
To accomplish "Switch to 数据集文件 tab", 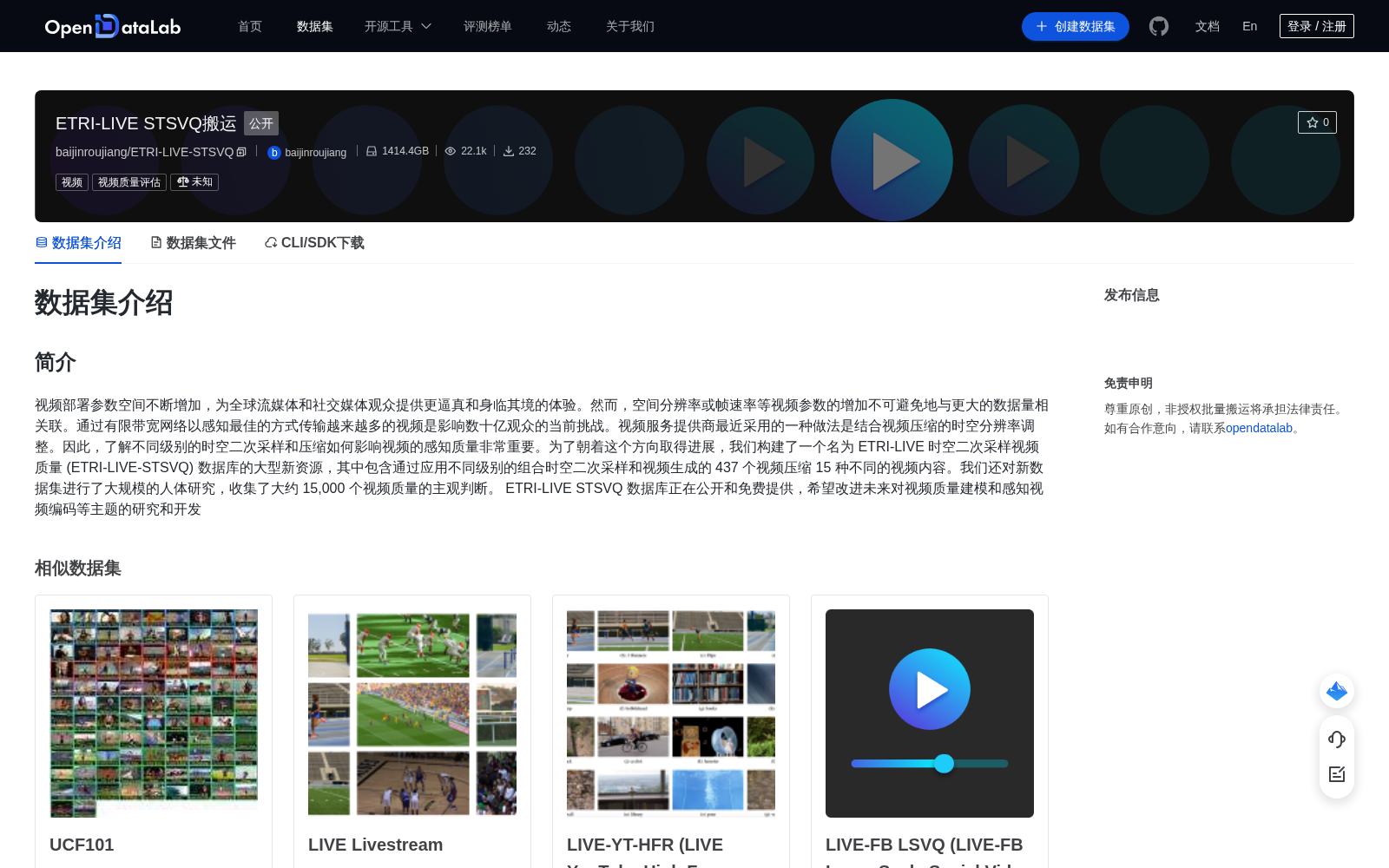I will pos(193,243).
